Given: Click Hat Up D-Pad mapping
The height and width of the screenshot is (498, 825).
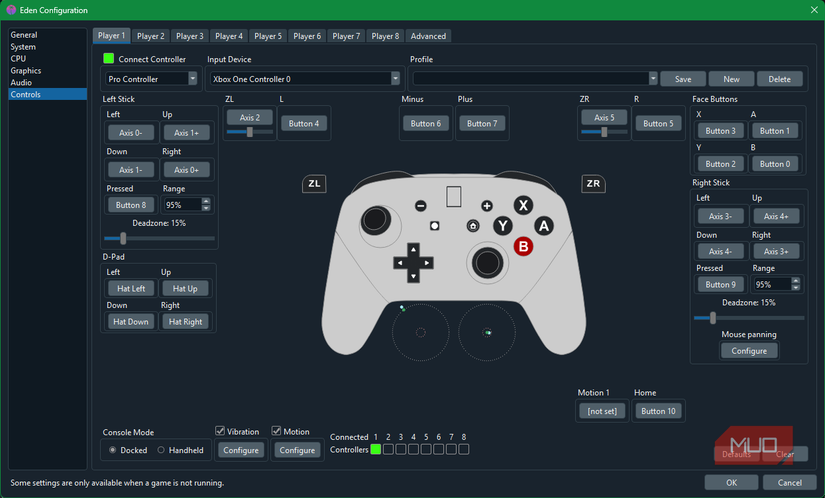Looking at the screenshot, I should click(x=185, y=288).
